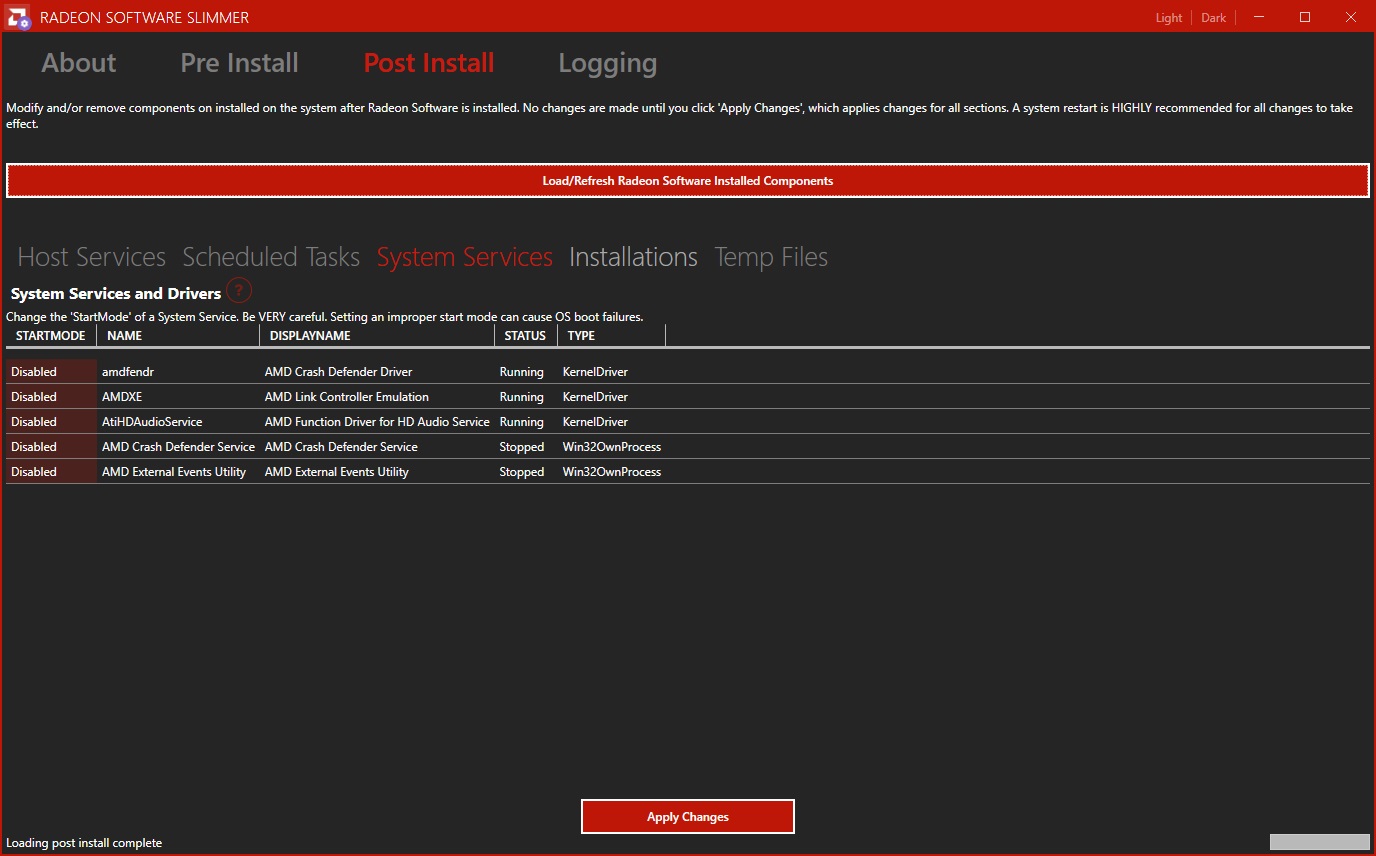Close the Radeon Software Slimmer window
1376x856 pixels.
[x=1350, y=17]
